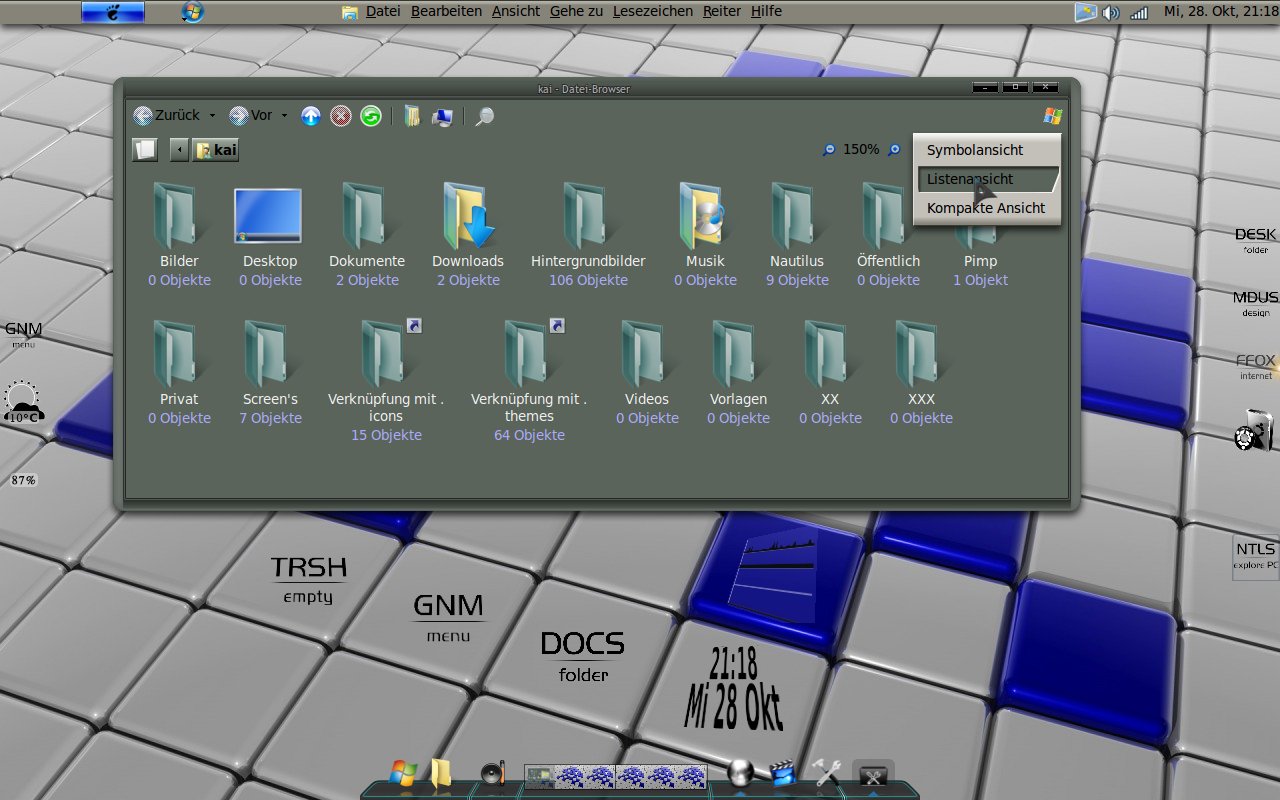
Task: Open the NTLS explore PC launcher
Action: (1256, 556)
